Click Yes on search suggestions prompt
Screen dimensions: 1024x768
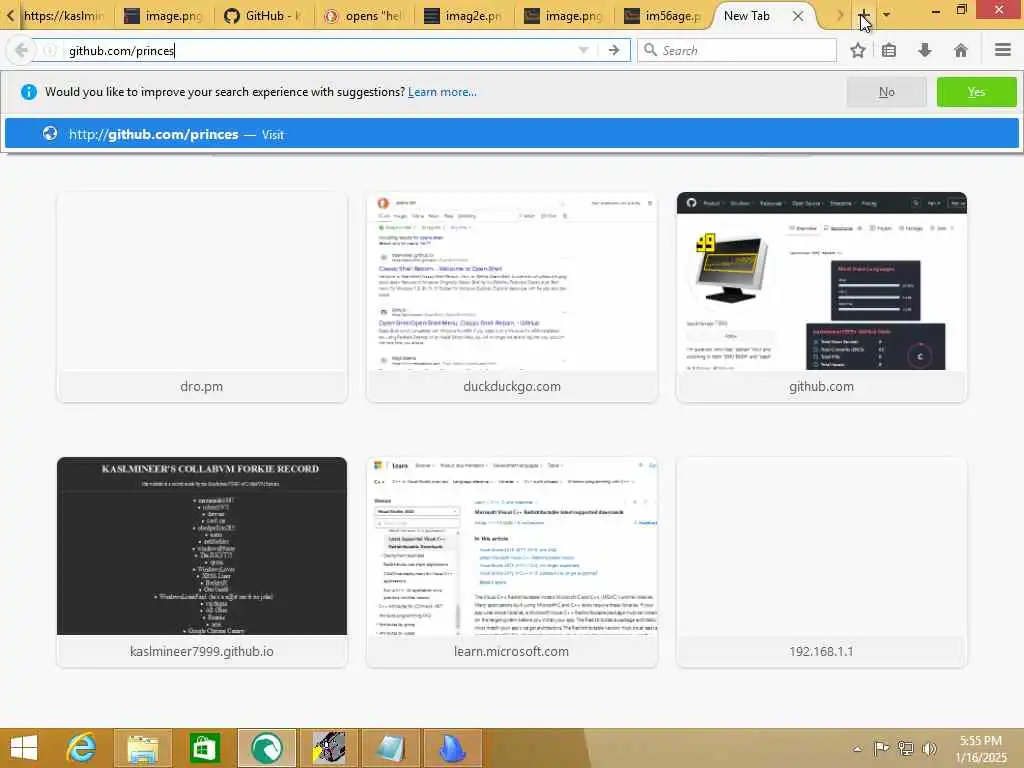pyautogui.click(x=976, y=92)
